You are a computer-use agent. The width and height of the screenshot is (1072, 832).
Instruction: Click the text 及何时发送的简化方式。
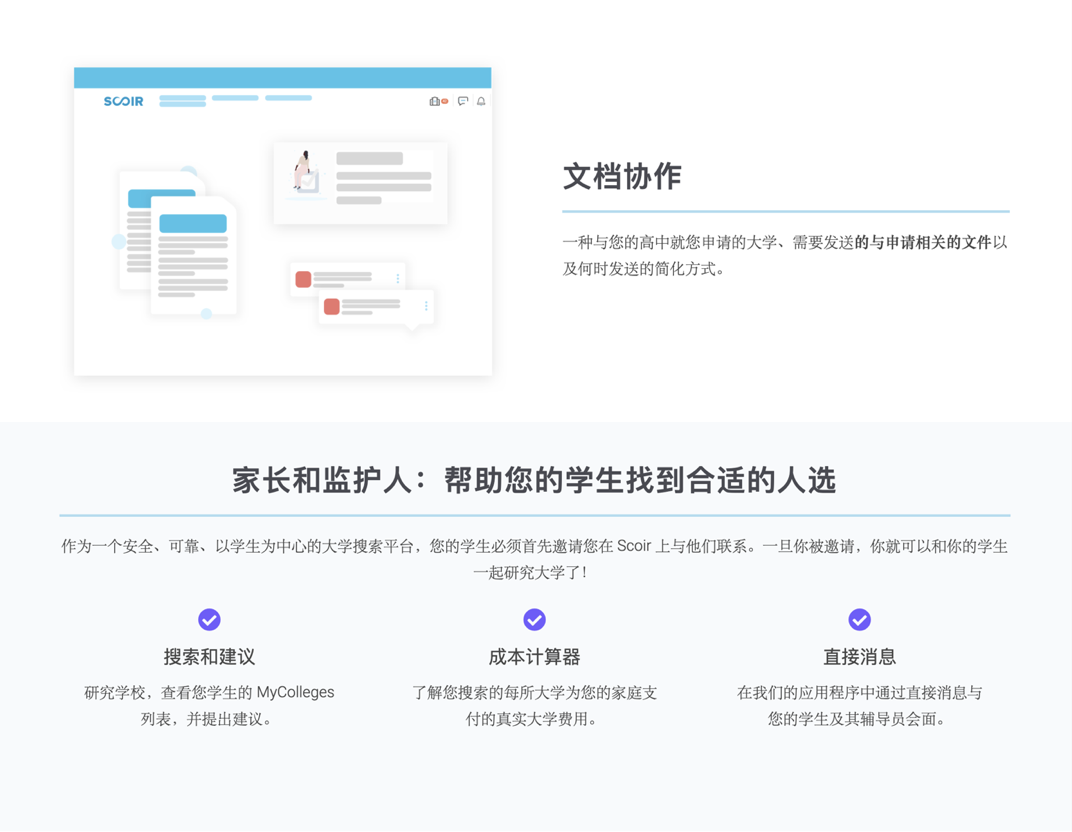(x=644, y=269)
